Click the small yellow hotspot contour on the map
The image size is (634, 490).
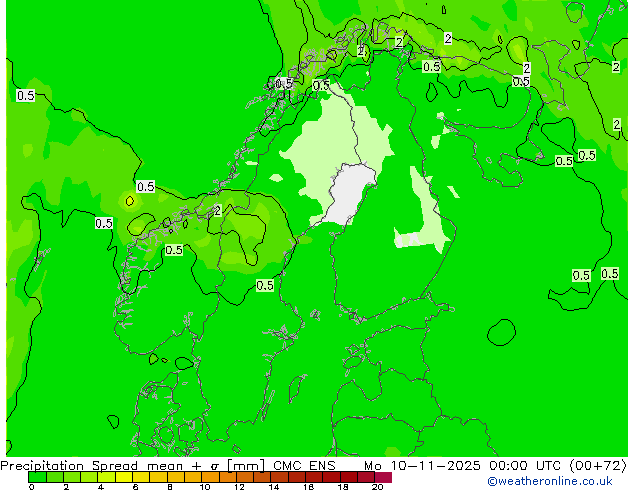pyautogui.click(x=129, y=201)
